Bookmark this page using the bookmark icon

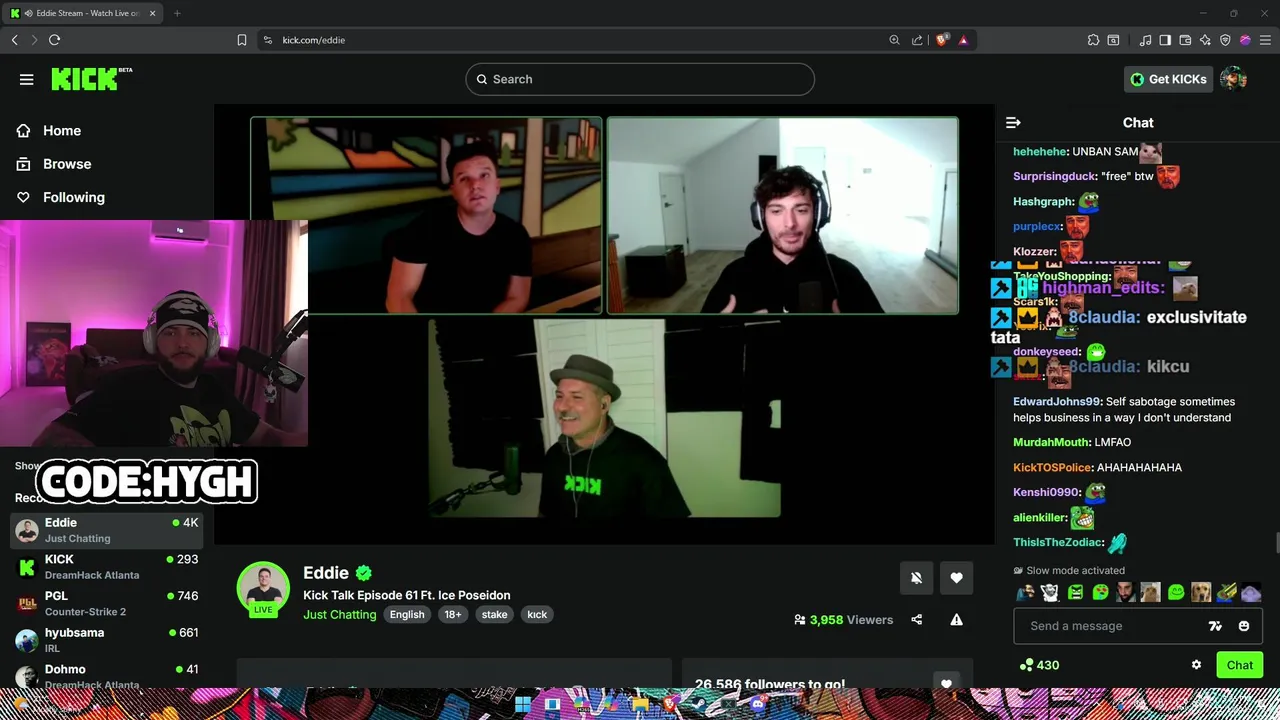click(x=242, y=40)
